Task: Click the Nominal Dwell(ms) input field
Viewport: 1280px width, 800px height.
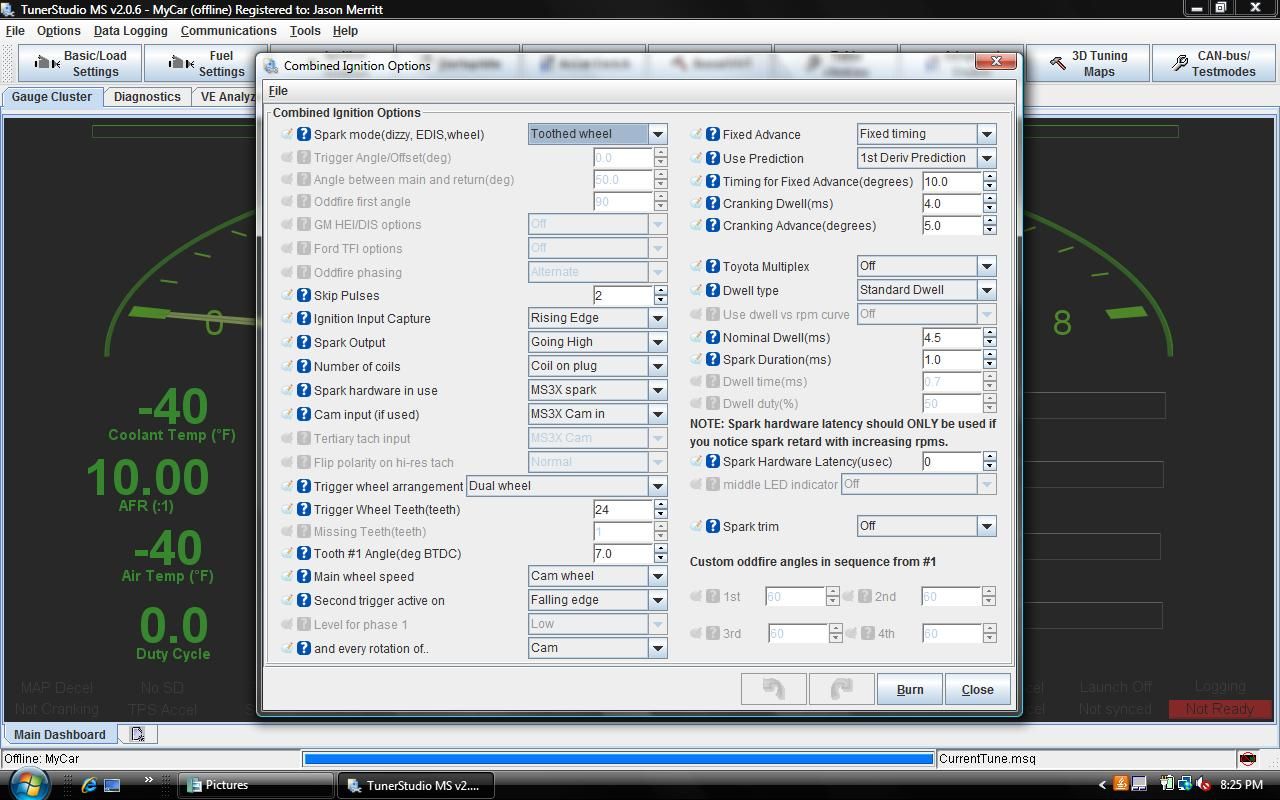Action: click(x=950, y=337)
